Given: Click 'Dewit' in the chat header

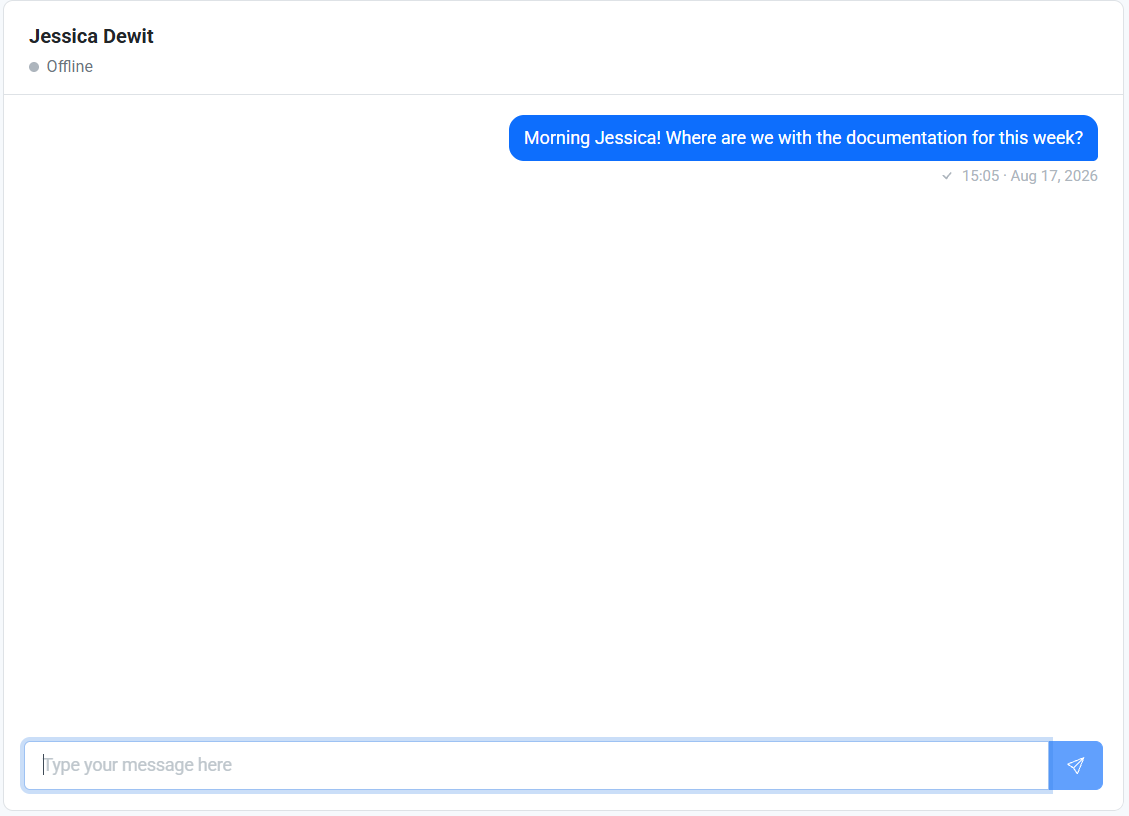Looking at the screenshot, I should point(128,36).
